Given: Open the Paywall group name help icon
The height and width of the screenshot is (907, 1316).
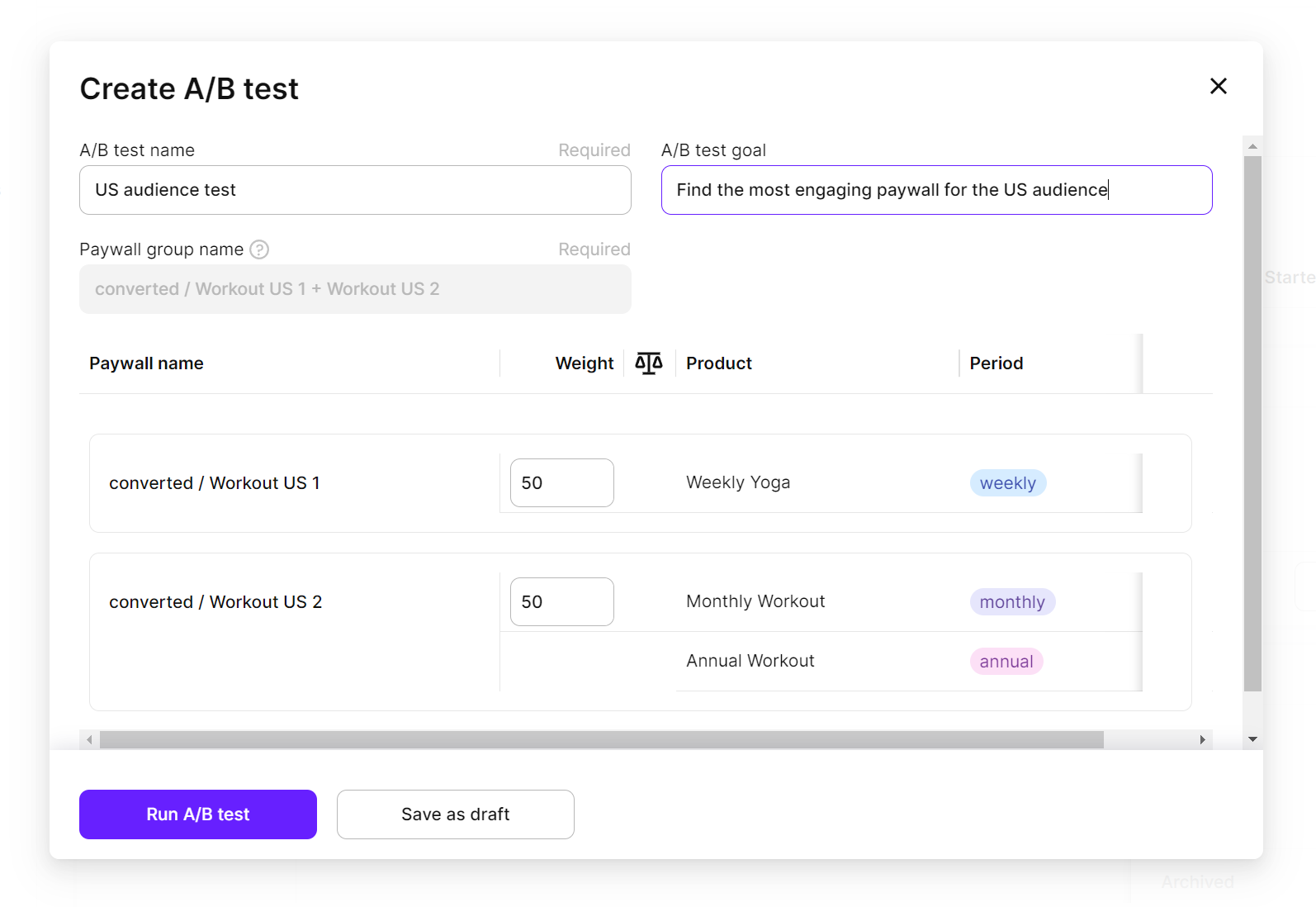Looking at the screenshot, I should coord(259,249).
